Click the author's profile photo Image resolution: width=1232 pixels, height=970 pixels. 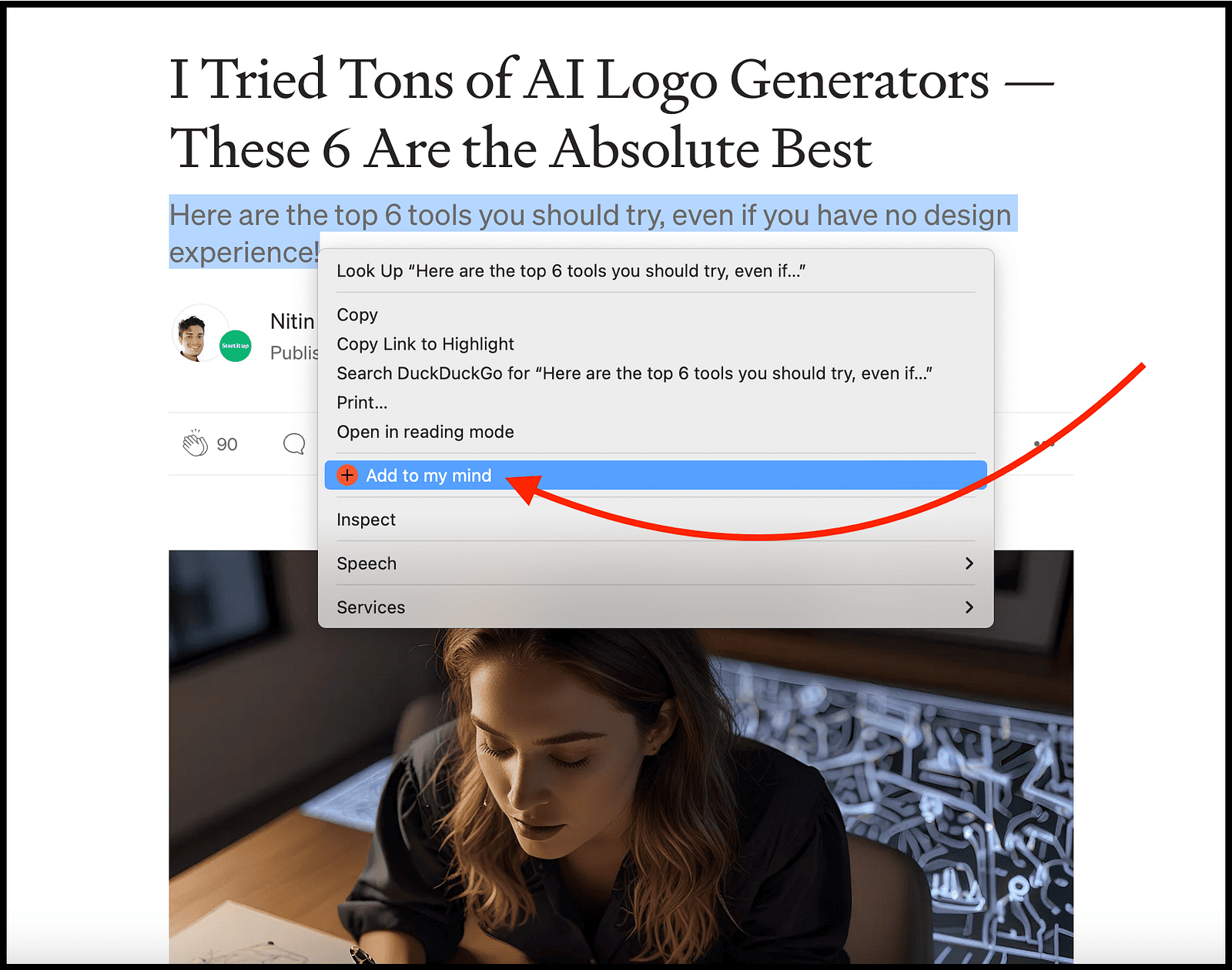click(x=192, y=334)
